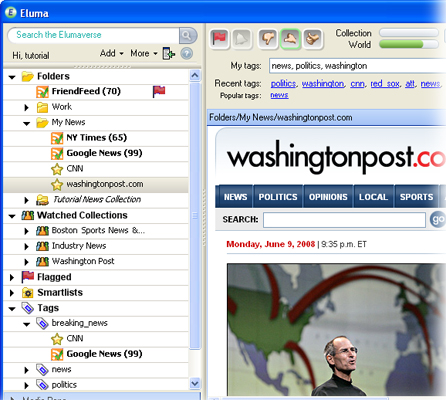
Task: Expand the Smartlists section
Action: click(12, 293)
